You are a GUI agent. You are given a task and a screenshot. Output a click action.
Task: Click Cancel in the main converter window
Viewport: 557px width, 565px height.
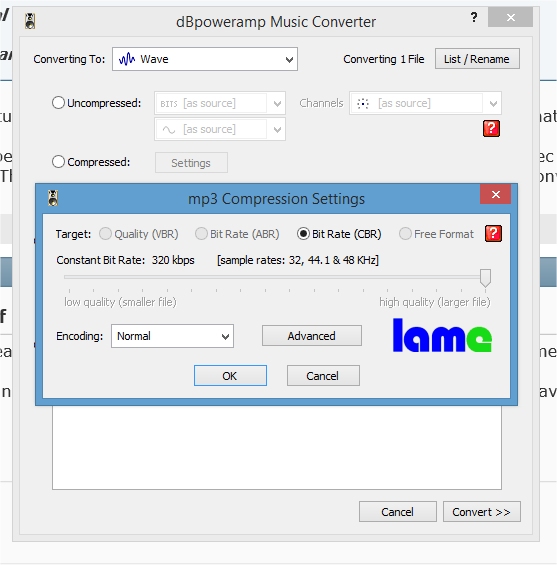397,512
